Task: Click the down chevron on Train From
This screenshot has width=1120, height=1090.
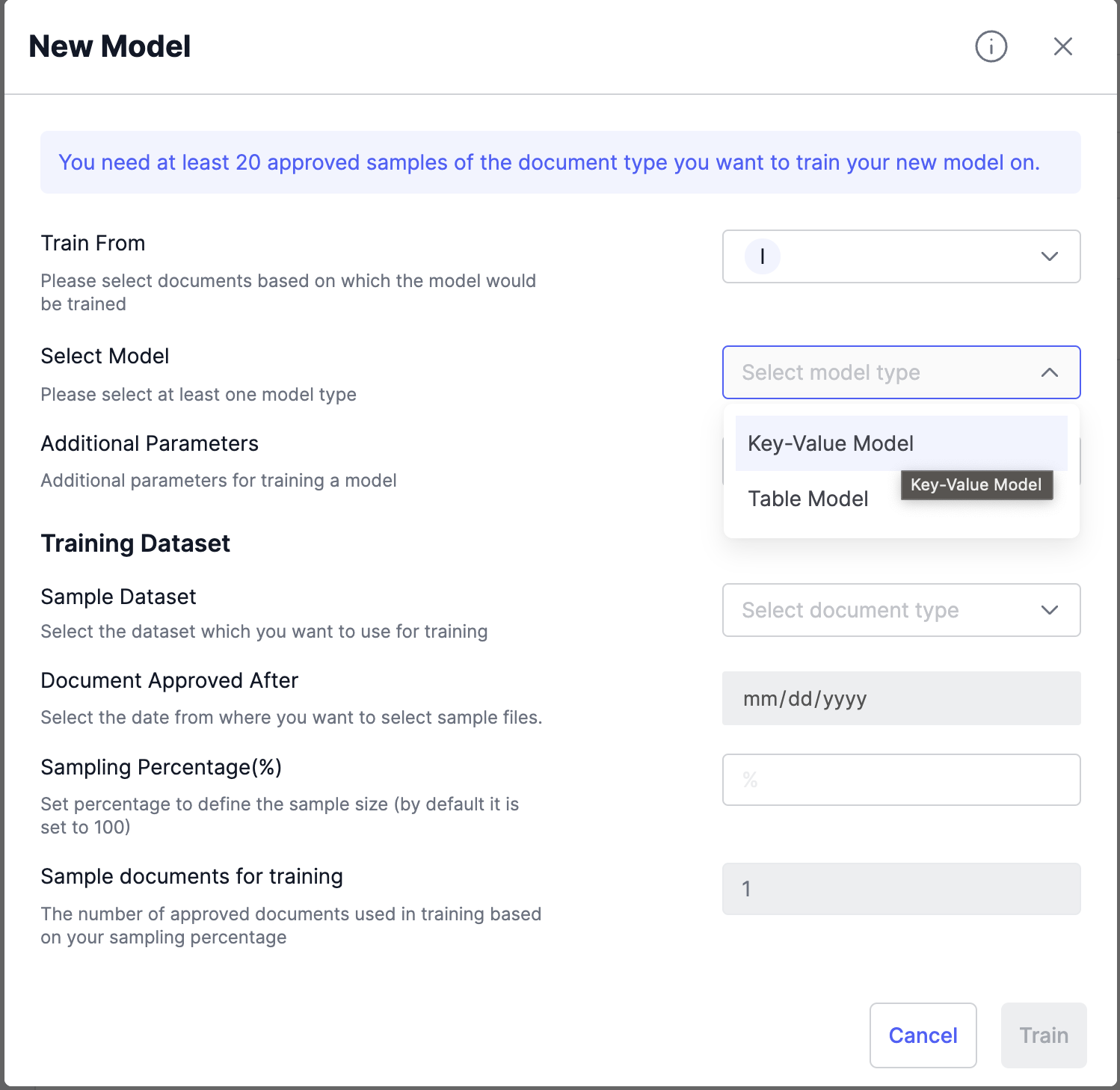Action: tap(1049, 256)
